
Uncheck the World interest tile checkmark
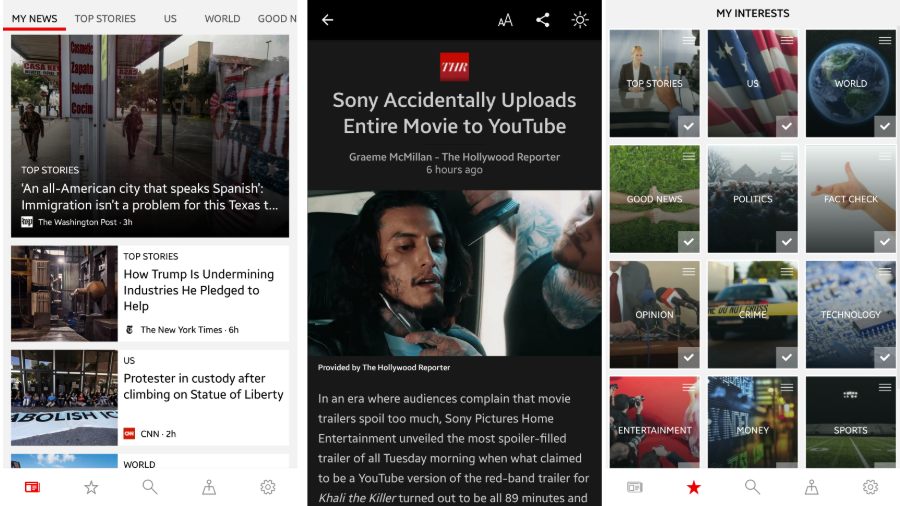[x=884, y=126]
